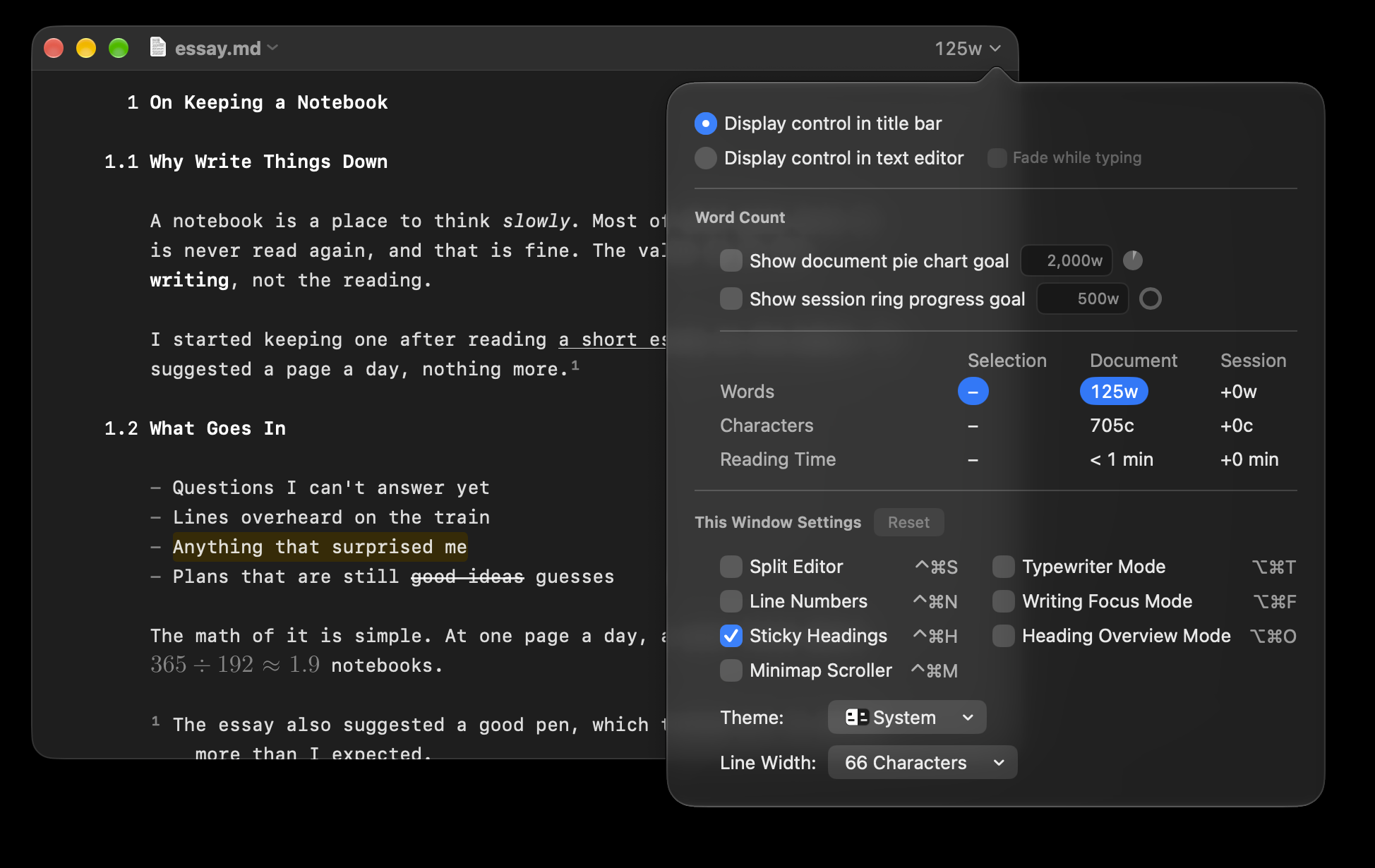Select the Document words 125w pill
Image resolution: width=1375 pixels, height=868 pixels.
click(1114, 392)
